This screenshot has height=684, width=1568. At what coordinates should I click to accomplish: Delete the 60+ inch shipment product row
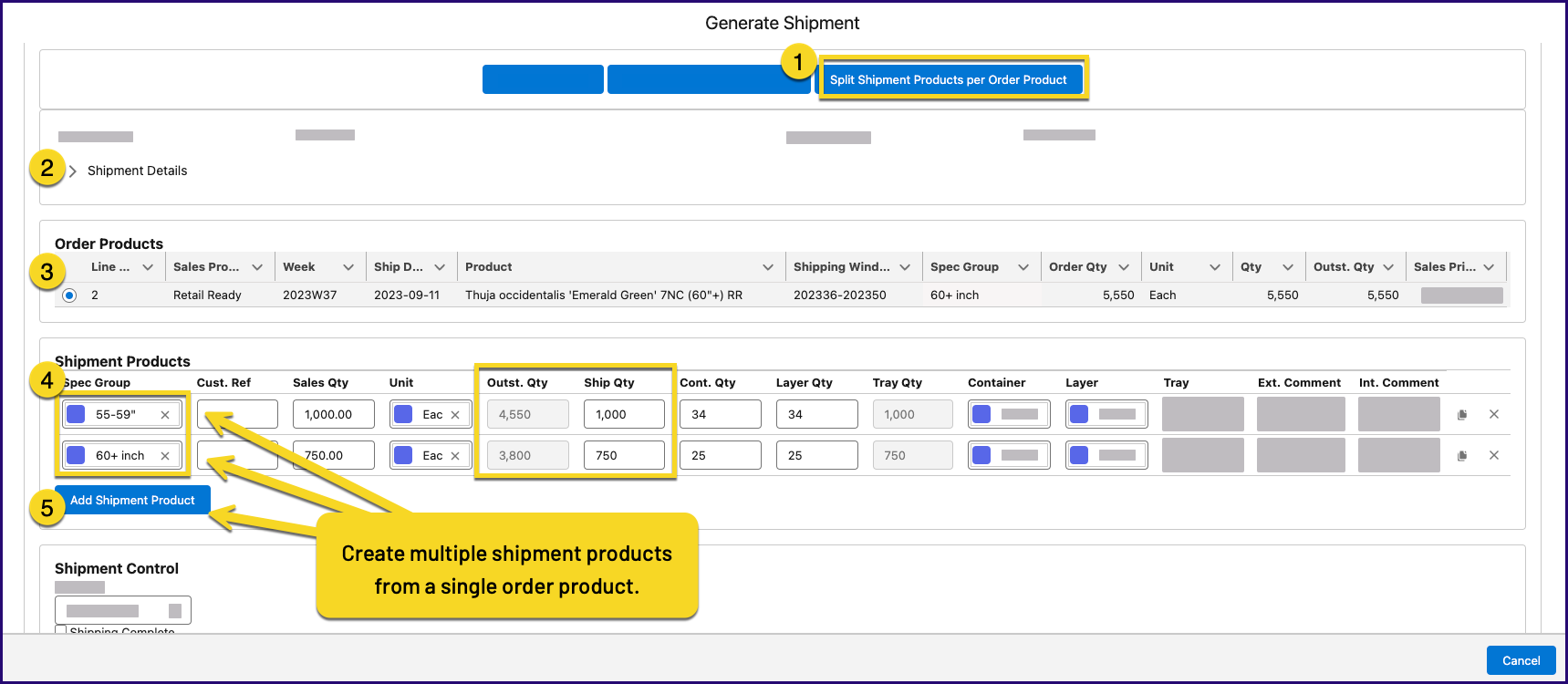point(1494,455)
